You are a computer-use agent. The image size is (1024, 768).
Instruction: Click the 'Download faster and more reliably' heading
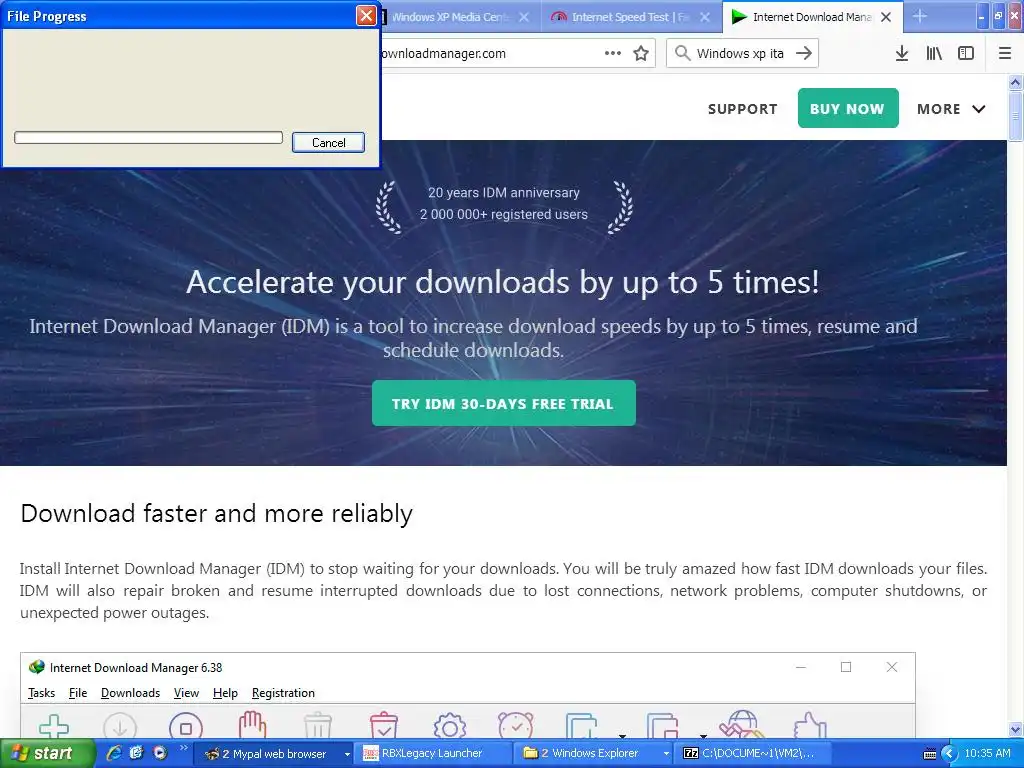(216, 513)
